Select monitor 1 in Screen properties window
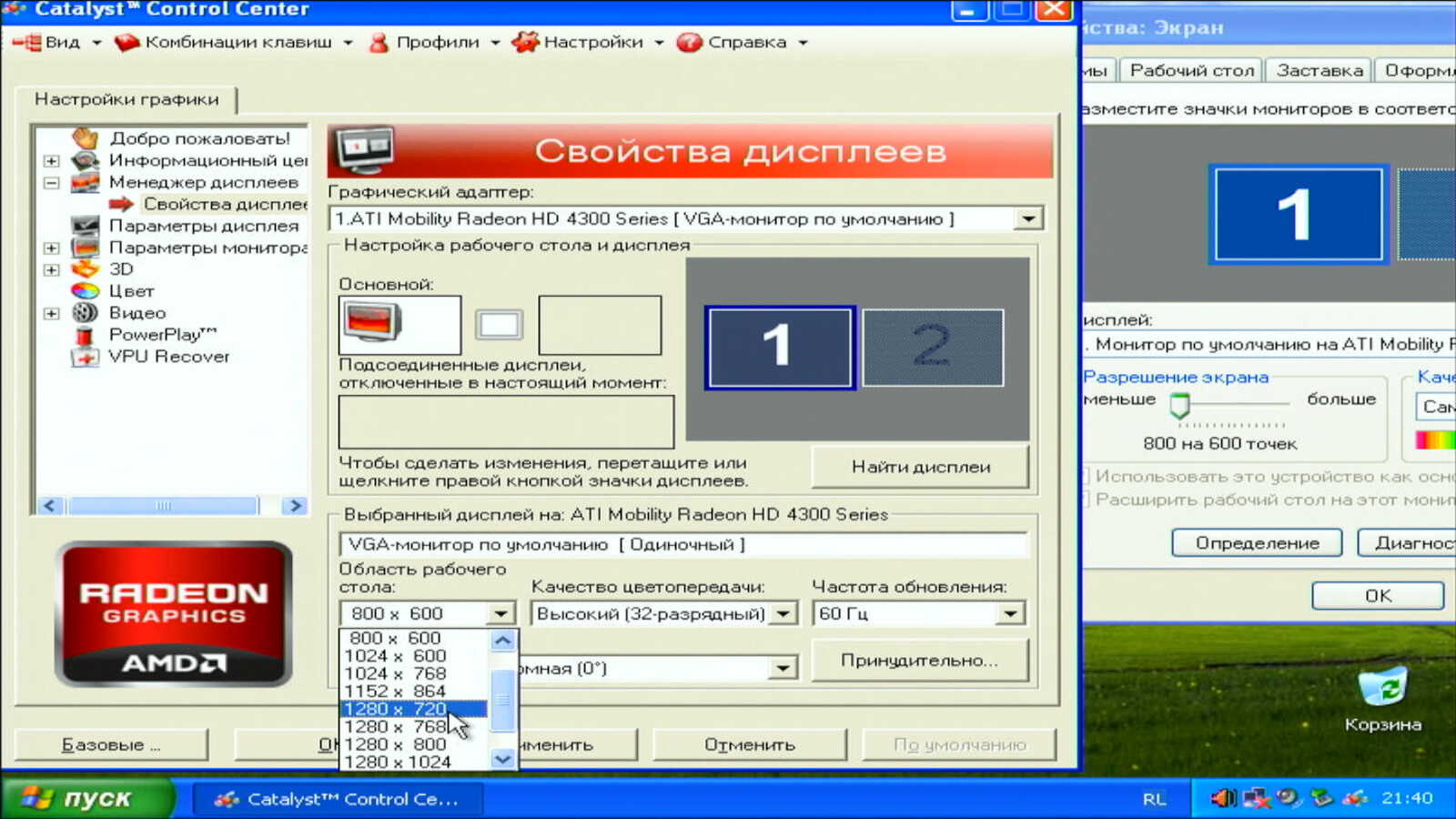 click(1298, 215)
